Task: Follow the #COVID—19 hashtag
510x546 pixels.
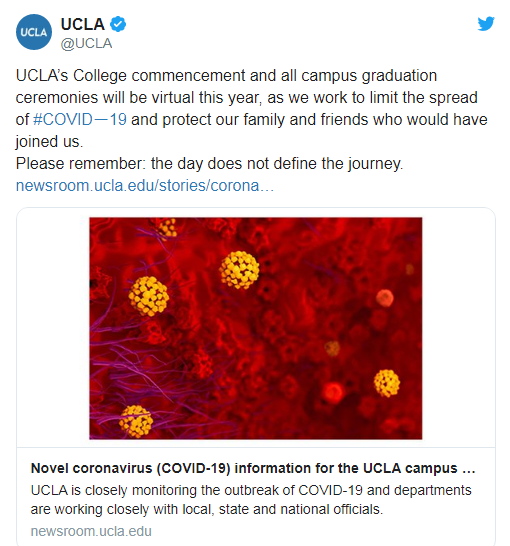Action: pos(80,119)
